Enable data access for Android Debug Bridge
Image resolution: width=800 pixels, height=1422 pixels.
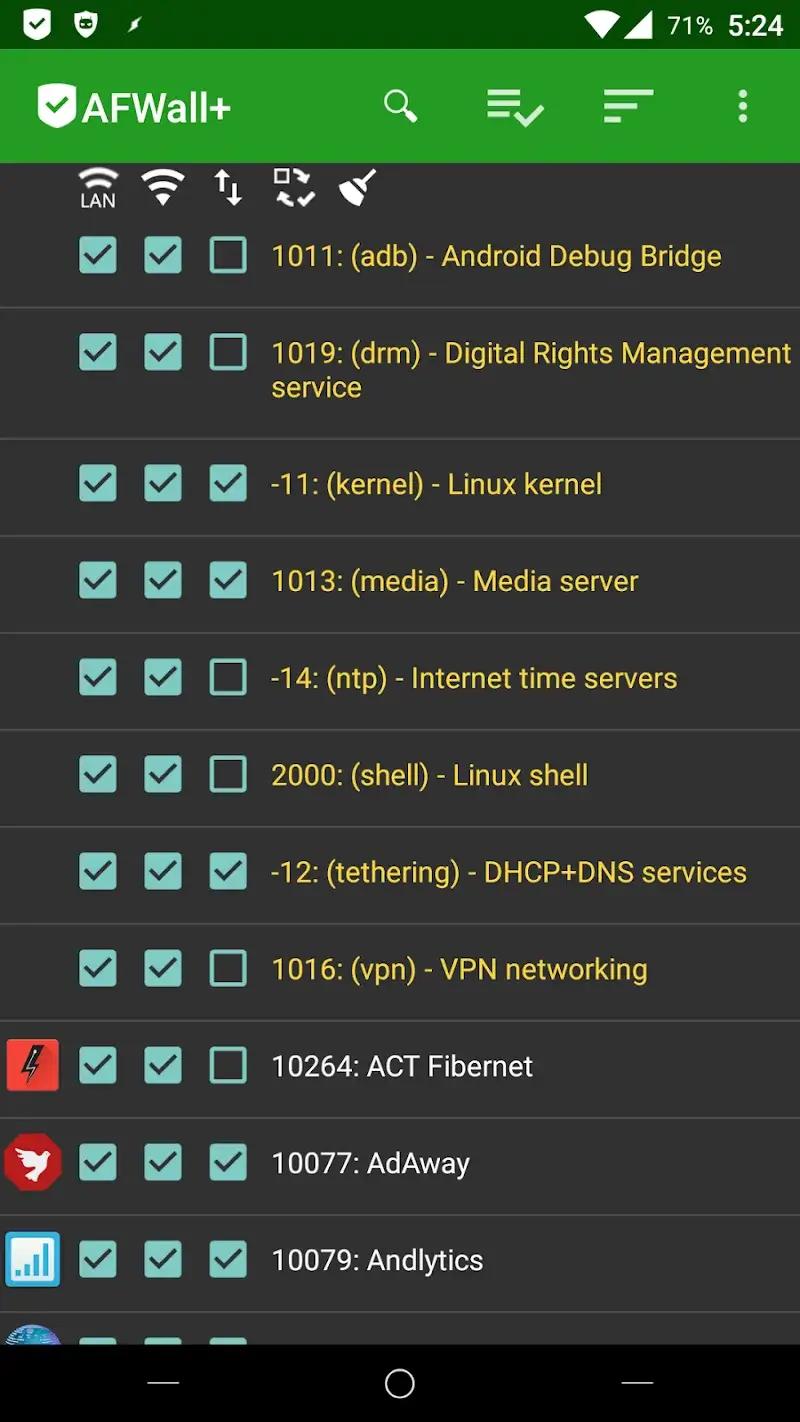[x=228, y=255]
